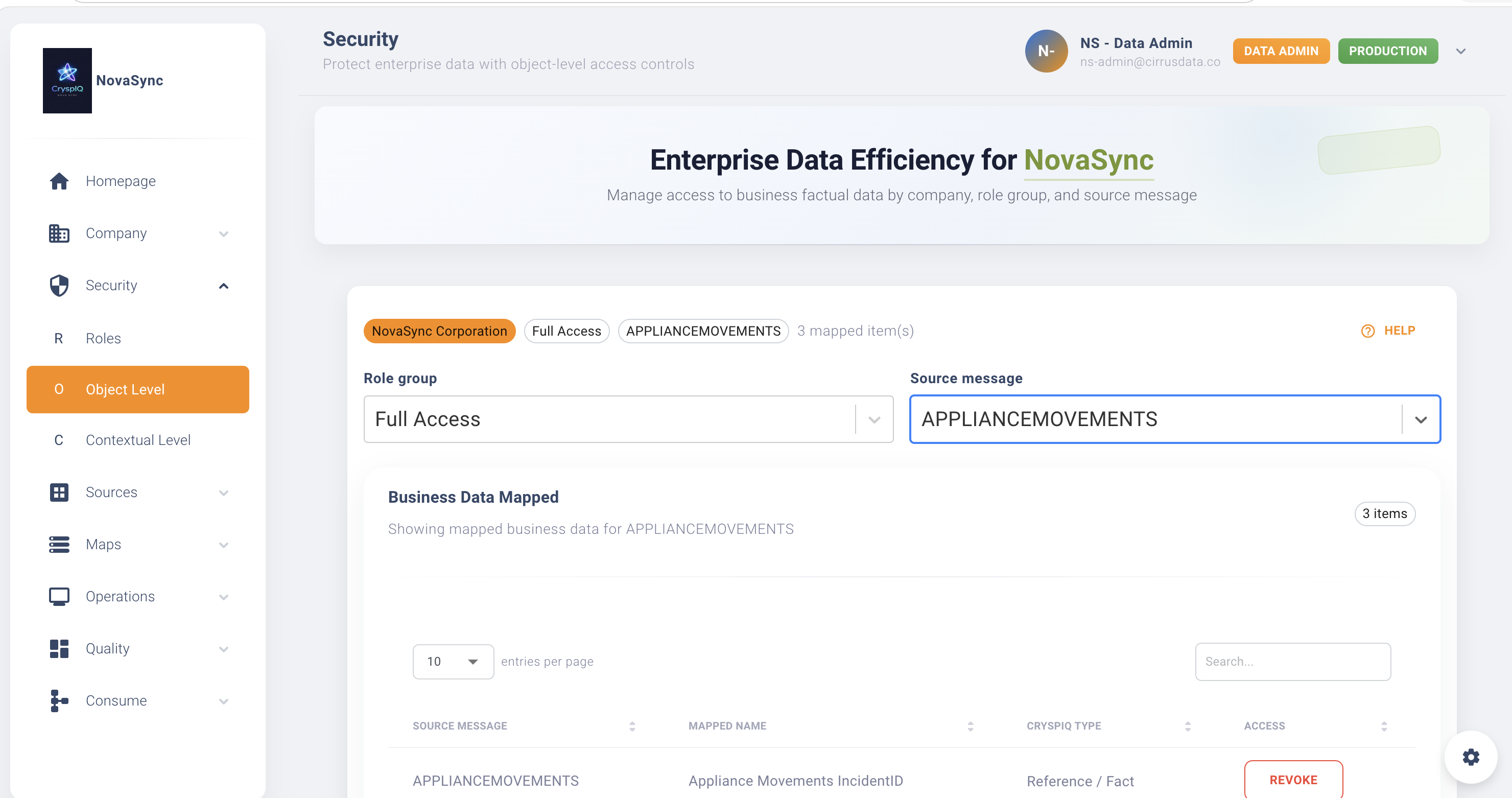Click the REVOKE button for Appliance Movements IncidentID
This screenshot has height=798, width=1512.
pyautogui.click(x=1293, y=780)
